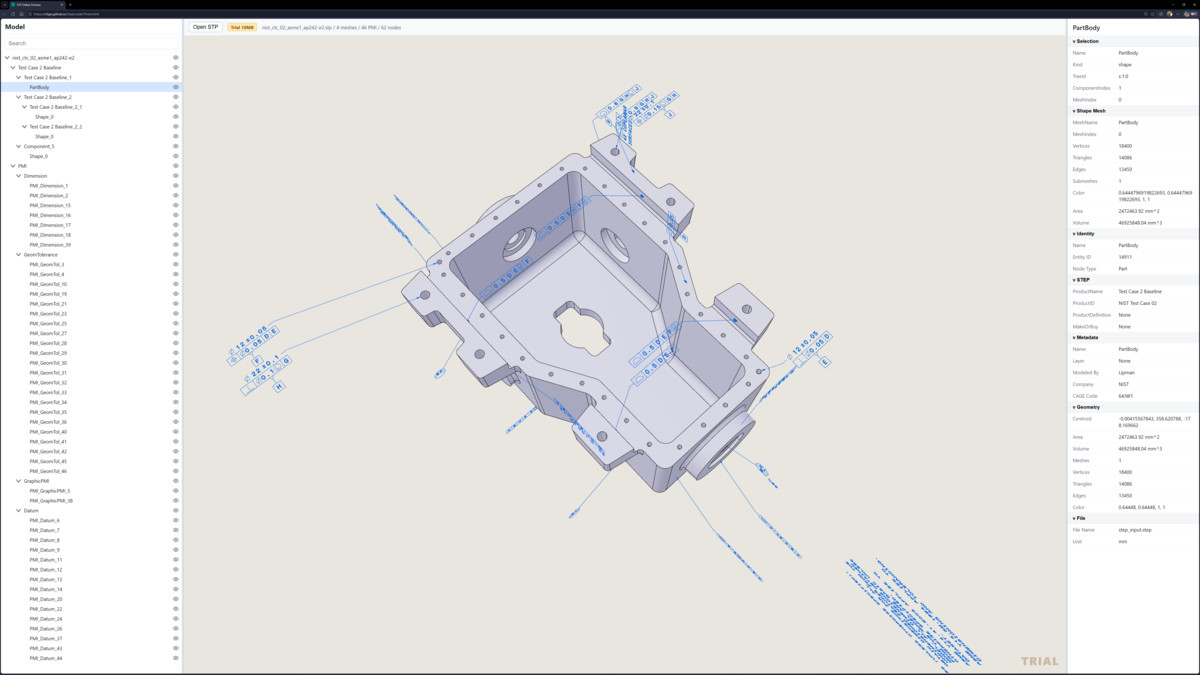Viewport: 1200px width, 675px height.
Task: Click eye icon for root nist_ctc_02 node
Action: click(176, 58)
